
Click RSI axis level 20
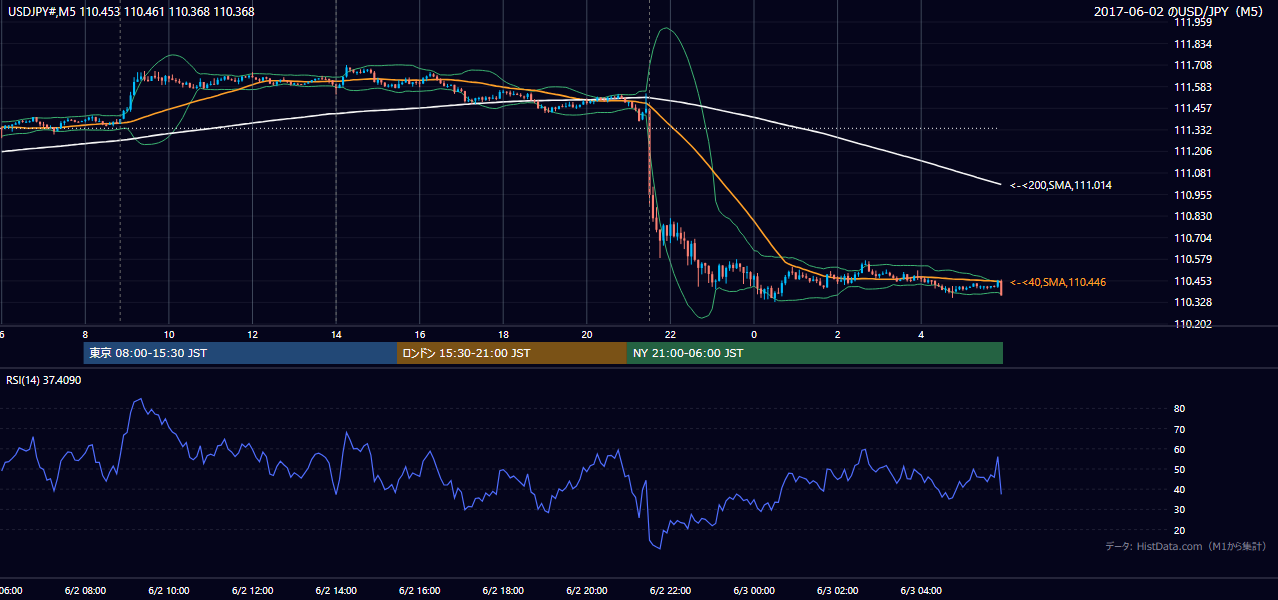[1180, 530]
